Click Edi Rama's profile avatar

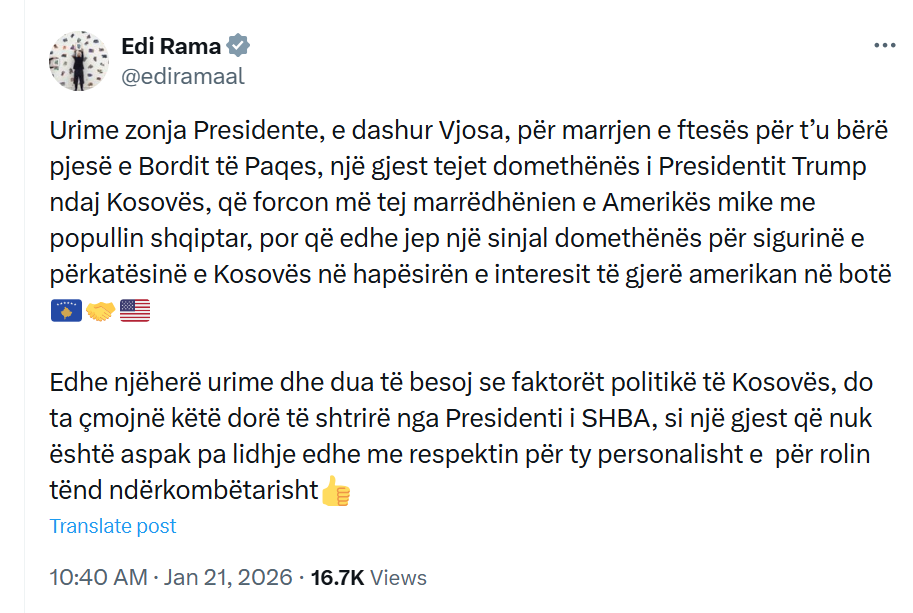point(78,60)
